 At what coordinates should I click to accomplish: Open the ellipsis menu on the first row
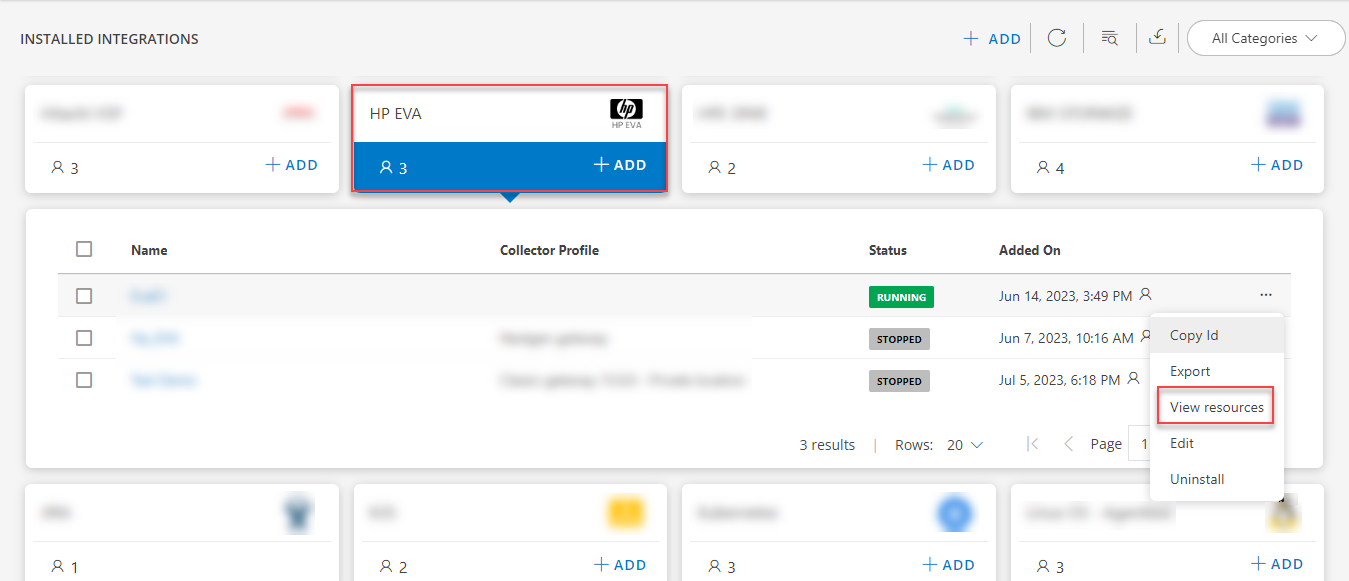[x=1265, y=294]
